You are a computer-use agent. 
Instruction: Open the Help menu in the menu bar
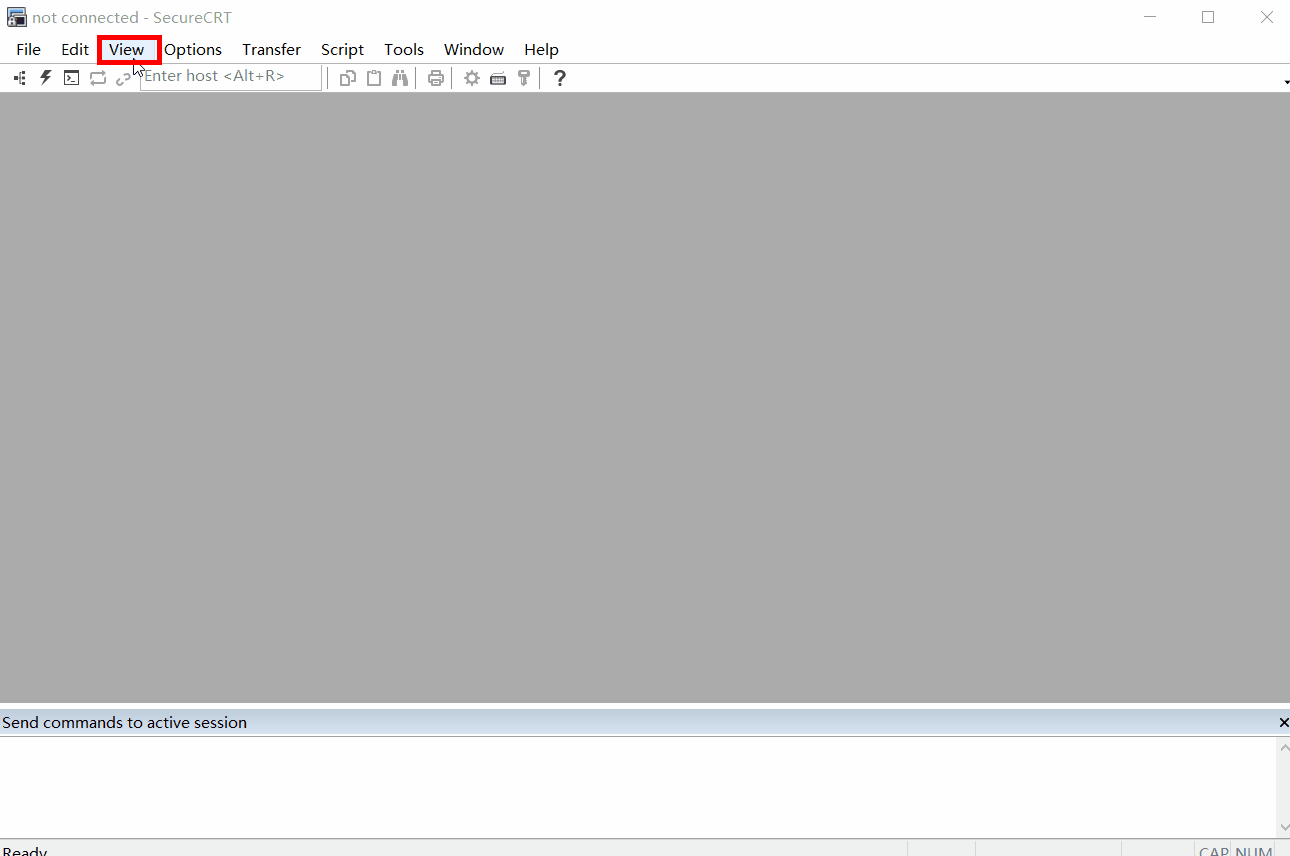click(x=541, y=49)
